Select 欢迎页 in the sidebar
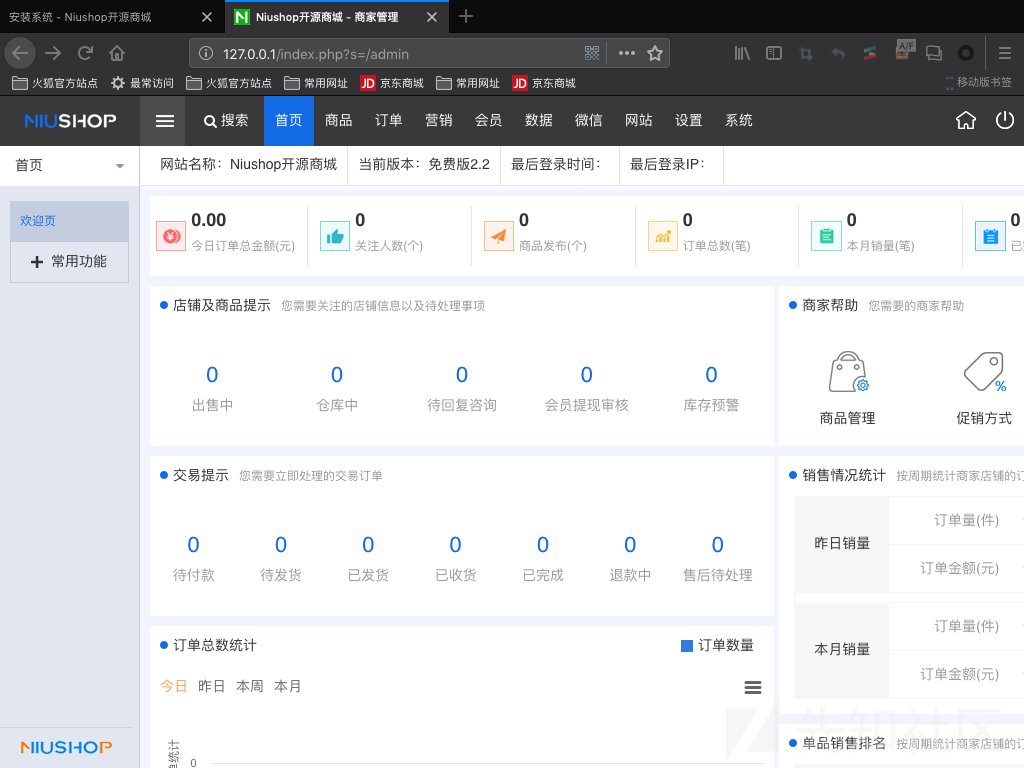 tap(69, 221)
